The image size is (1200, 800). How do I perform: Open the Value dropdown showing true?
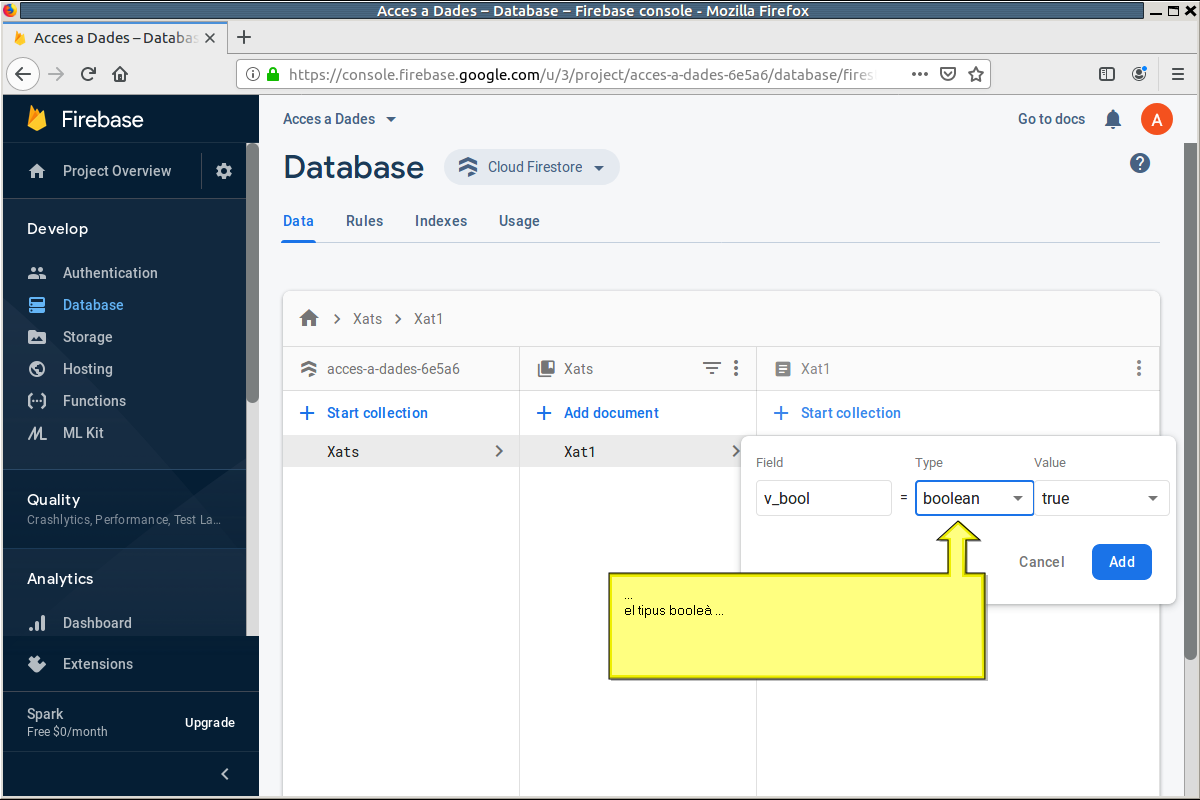1101,498
